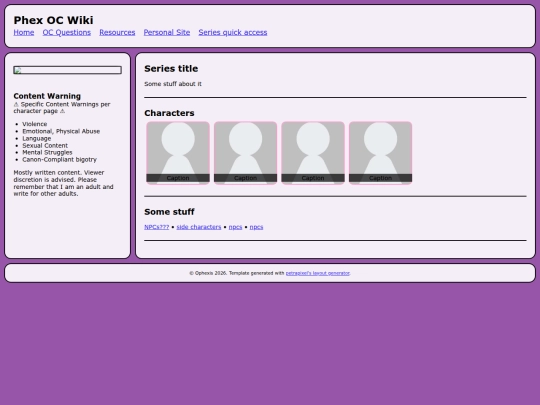
Task: Click the Some stuff heading
Action: coord(169,212)
